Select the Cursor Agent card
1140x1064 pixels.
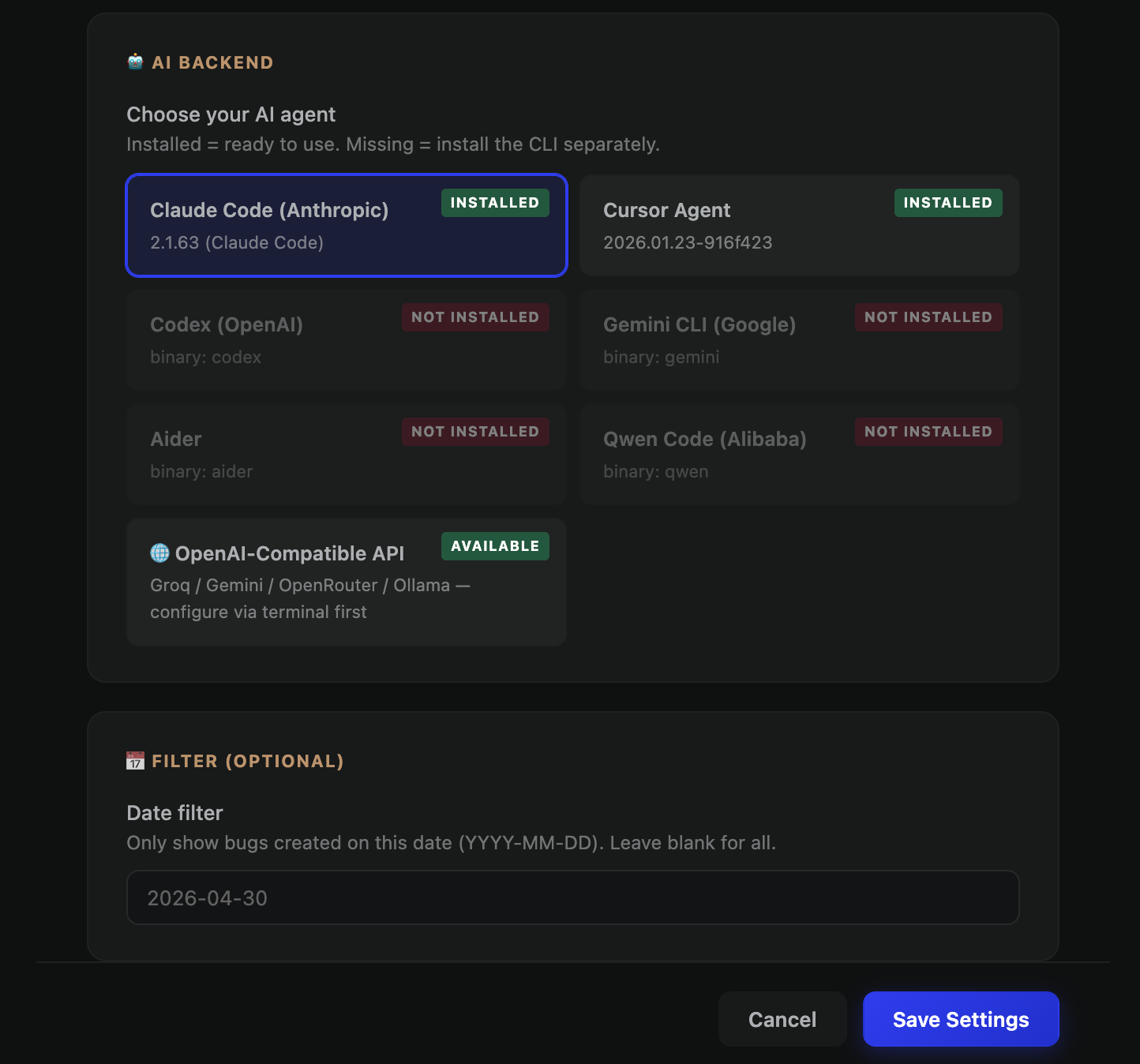tap(800, 225)
